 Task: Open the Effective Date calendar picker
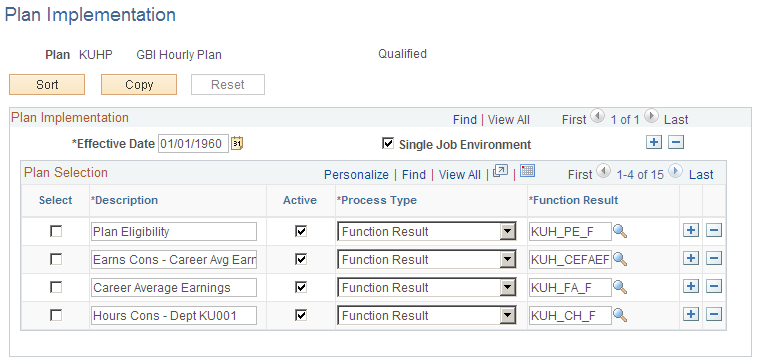(x=237, y=144)
